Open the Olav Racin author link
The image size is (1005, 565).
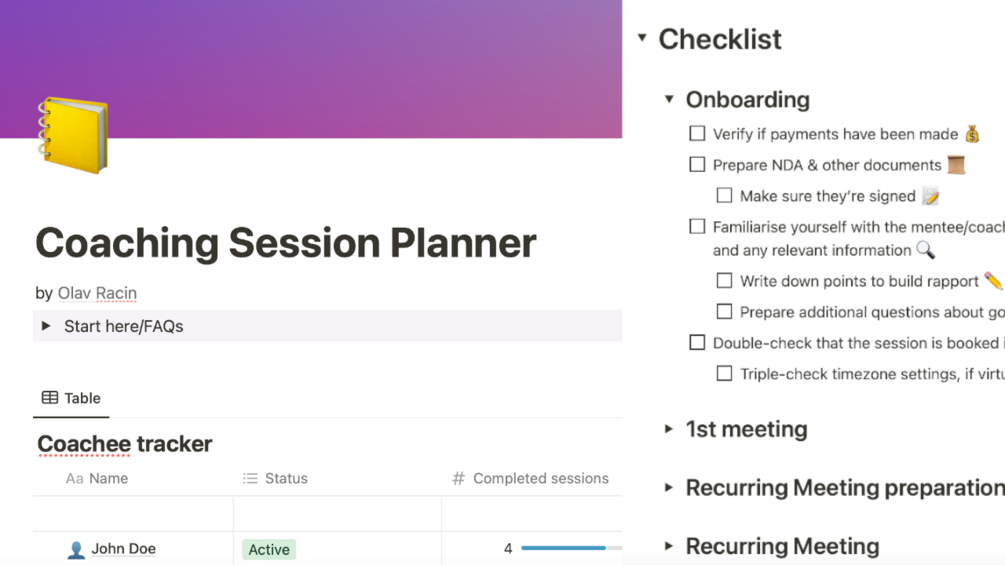tap(97, 293)
